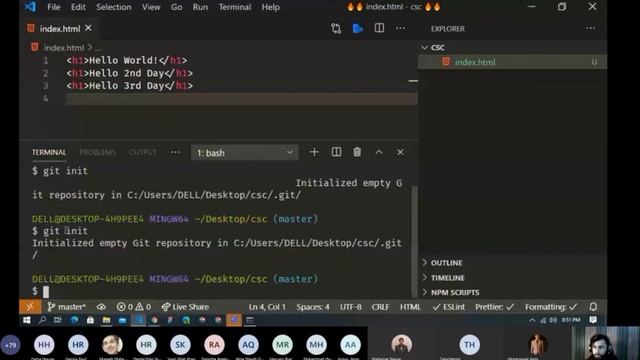Open the Run menu
Screen dimensions: 640x360
point(200,7)
